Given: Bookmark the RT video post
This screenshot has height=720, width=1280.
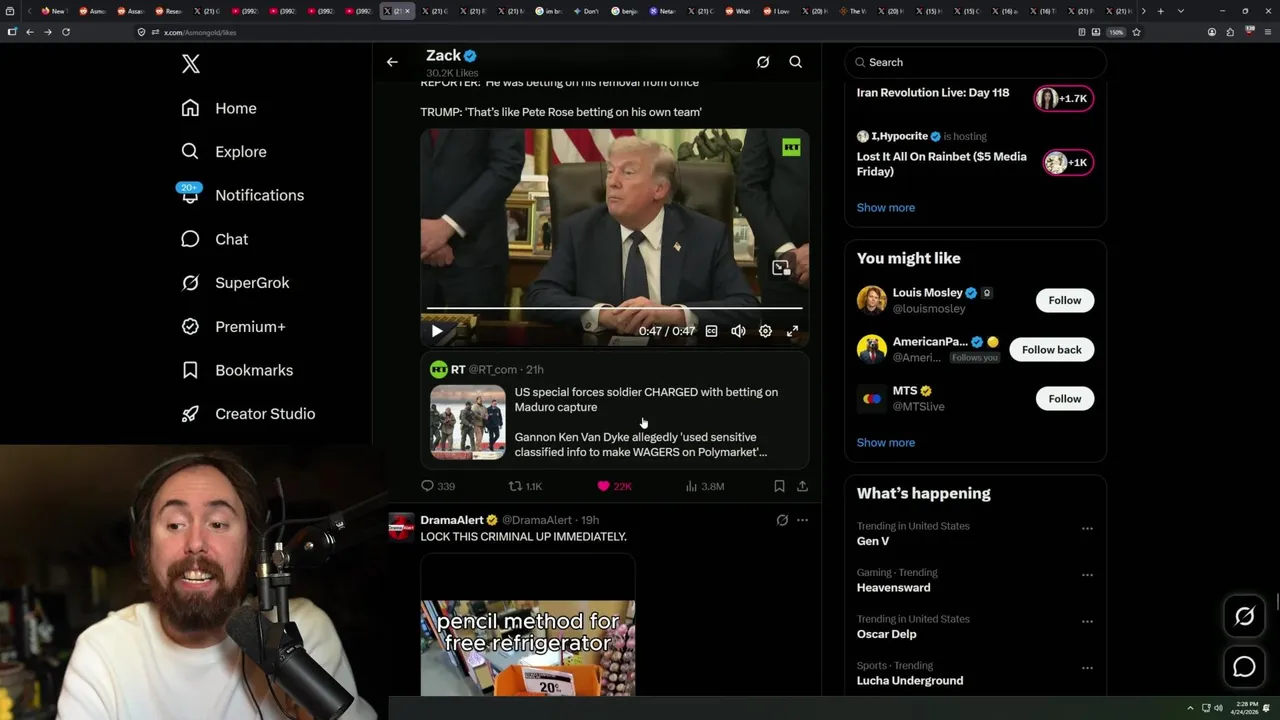Looking at the screenshot, I should pyautogui.click(x=779, y=486).
